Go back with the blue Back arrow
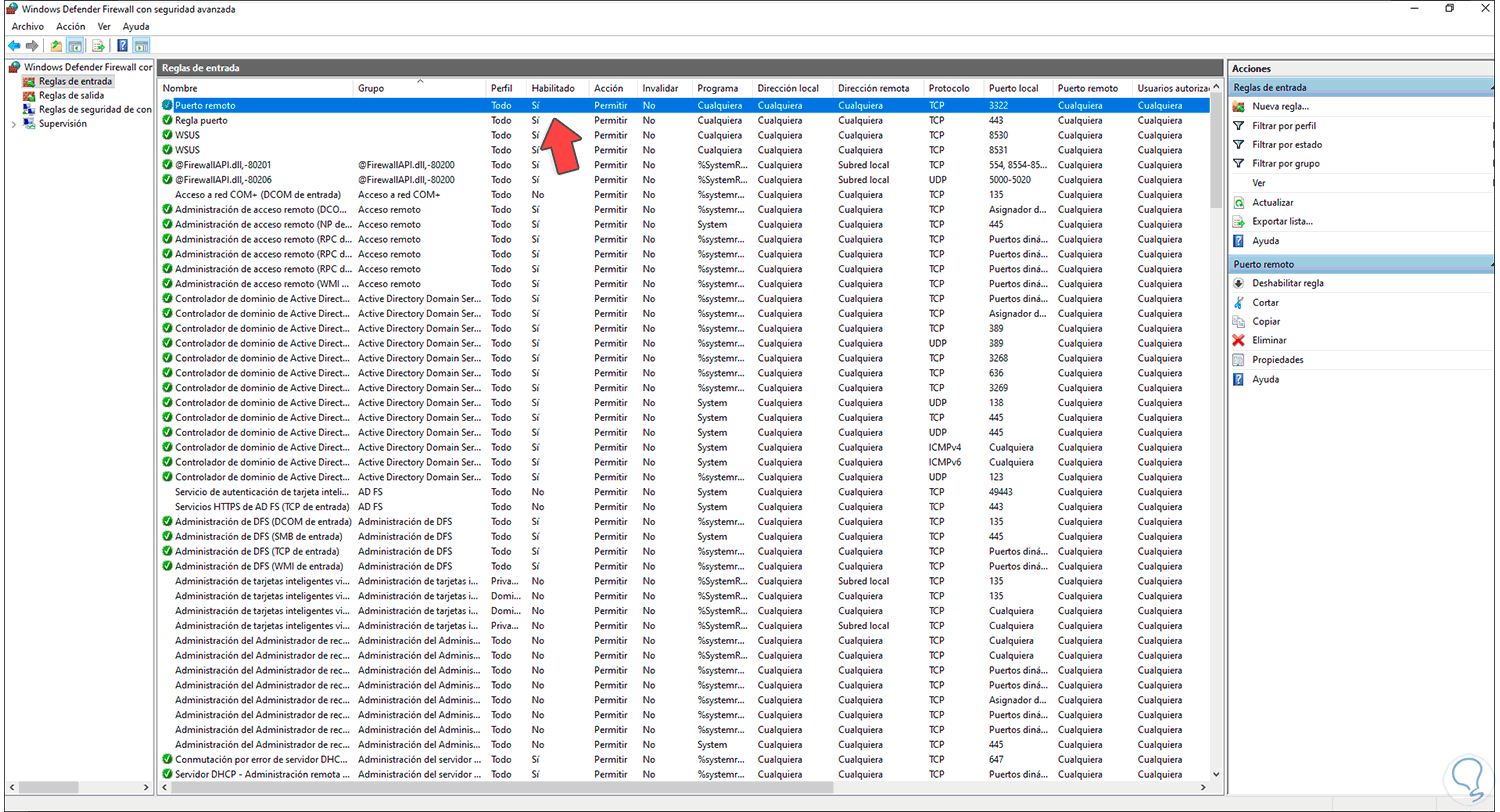The image size is (1500, 812). (14, 46)
